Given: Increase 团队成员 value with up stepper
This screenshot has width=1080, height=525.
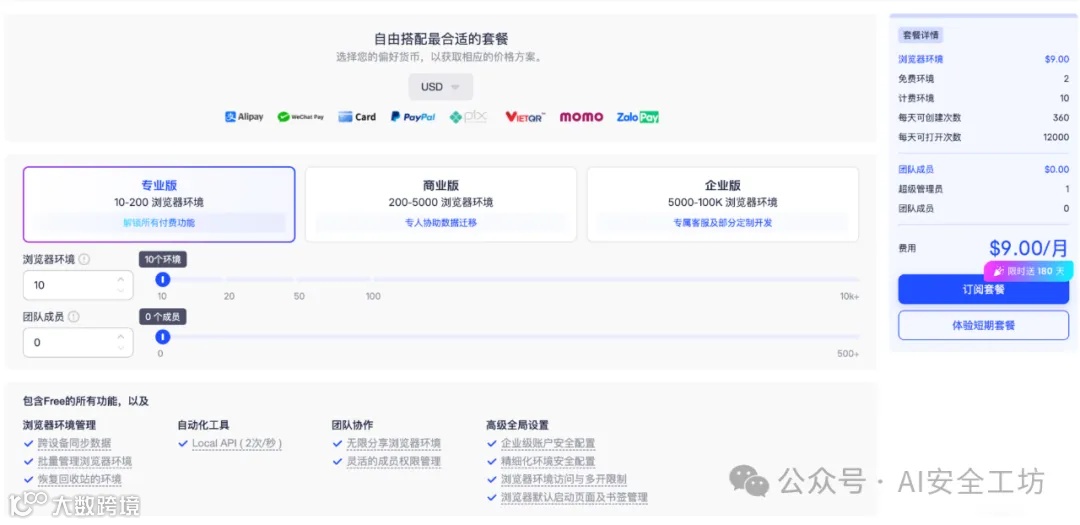Looking at the screenshot, I should [x=121, y=336].
